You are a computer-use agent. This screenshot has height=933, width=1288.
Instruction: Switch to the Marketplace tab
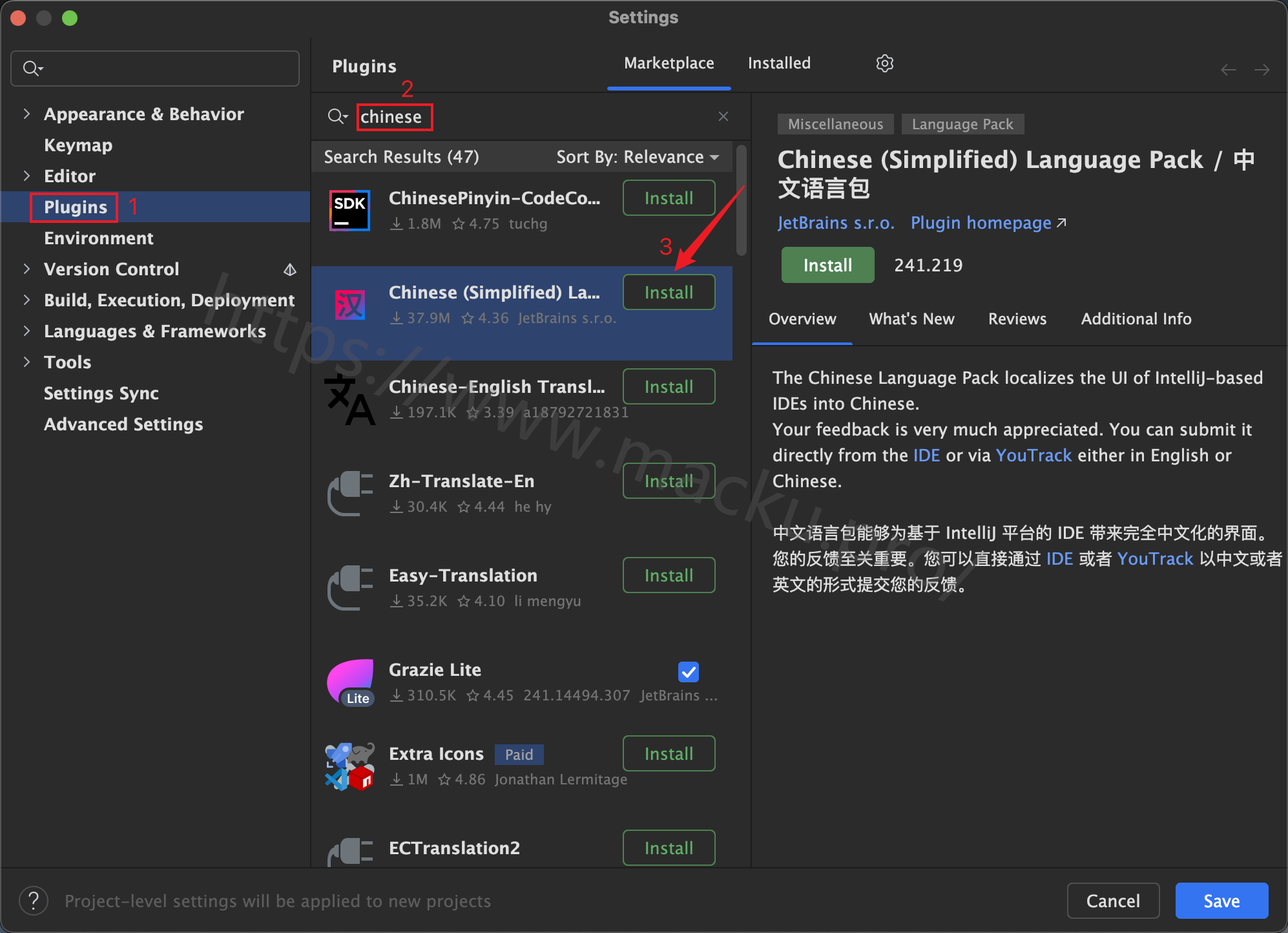pos(669,63)
